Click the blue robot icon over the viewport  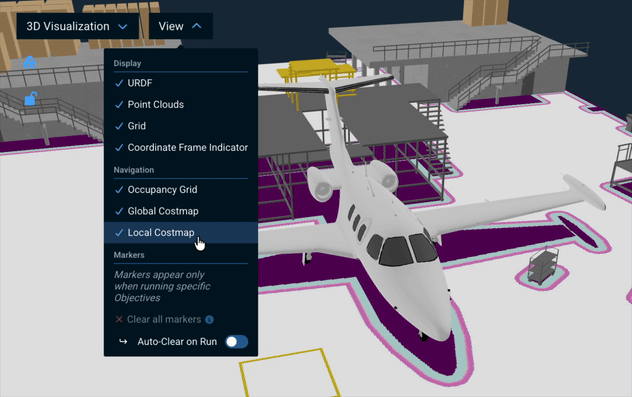[x=30, y=63]
